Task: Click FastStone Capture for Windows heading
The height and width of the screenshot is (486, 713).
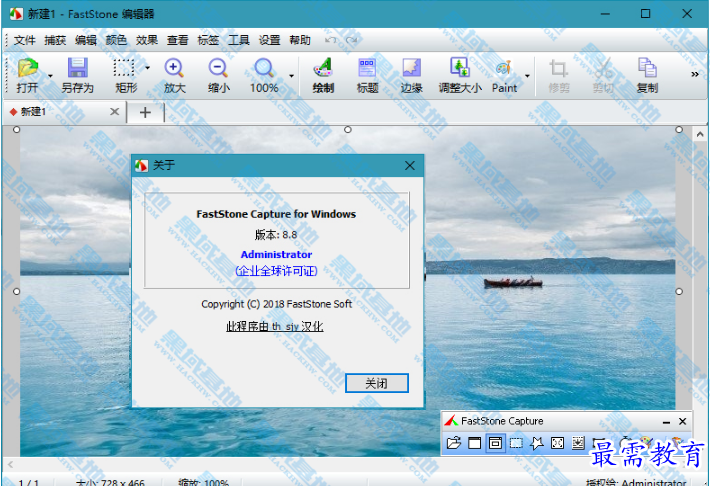Action: click(x=276, y=214)
